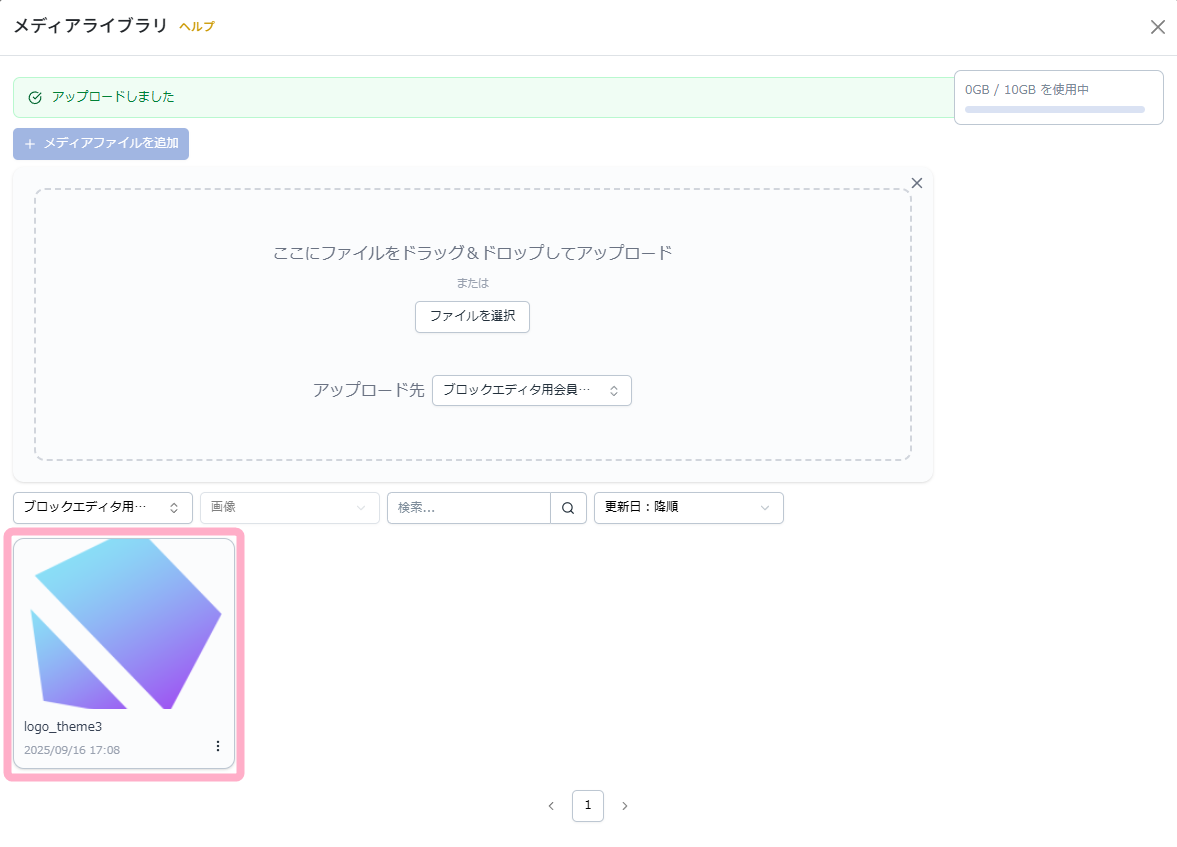The image size is (1177, 847).
Task: Select page 1 in pagination
Action: 588,806
